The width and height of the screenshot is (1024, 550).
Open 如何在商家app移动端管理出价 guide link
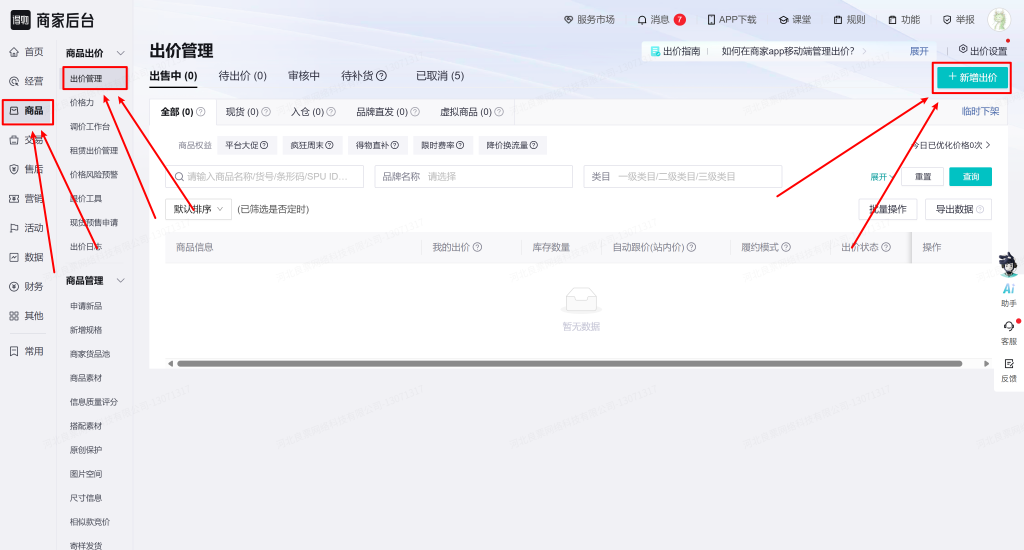tap(788, 51)
